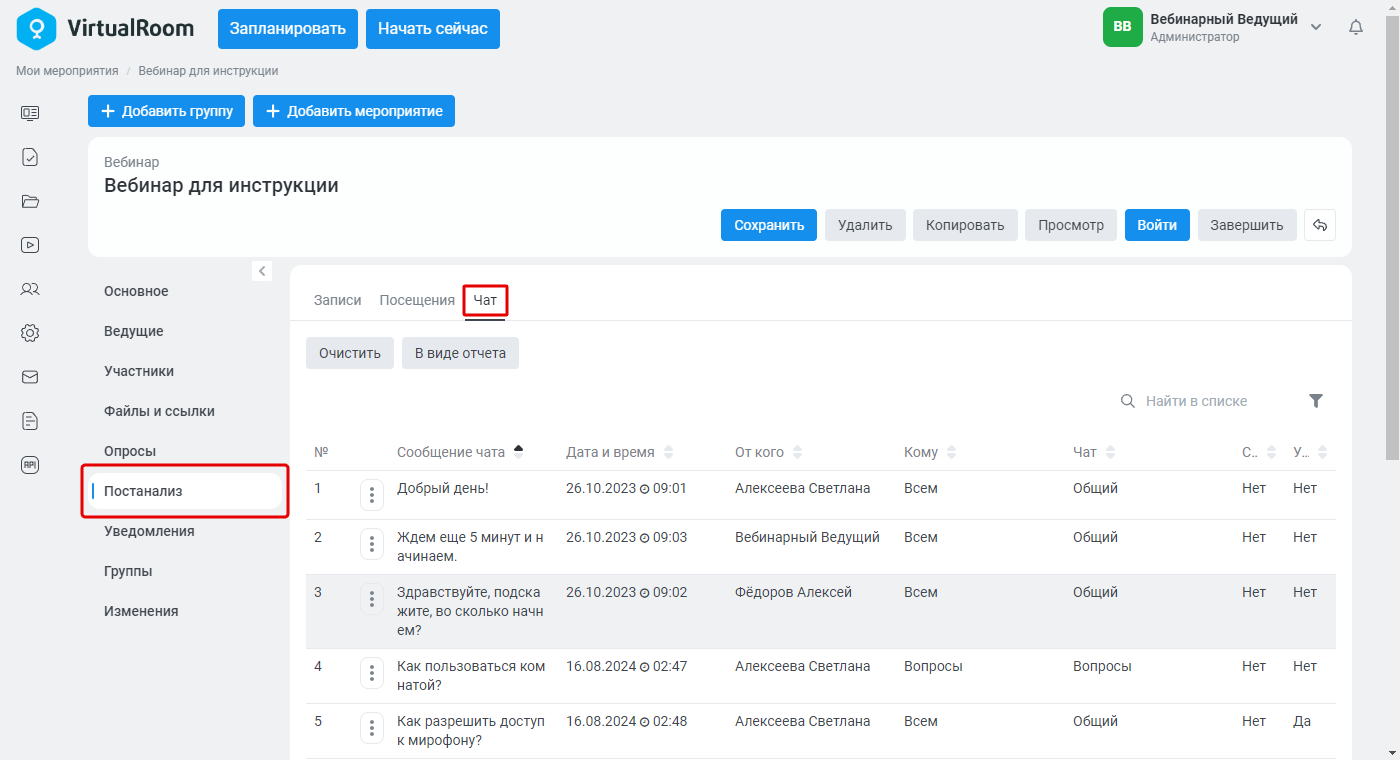
Task: Open three-dot menu for "Как разрешить доступ" row
Action: click(372, 727)
